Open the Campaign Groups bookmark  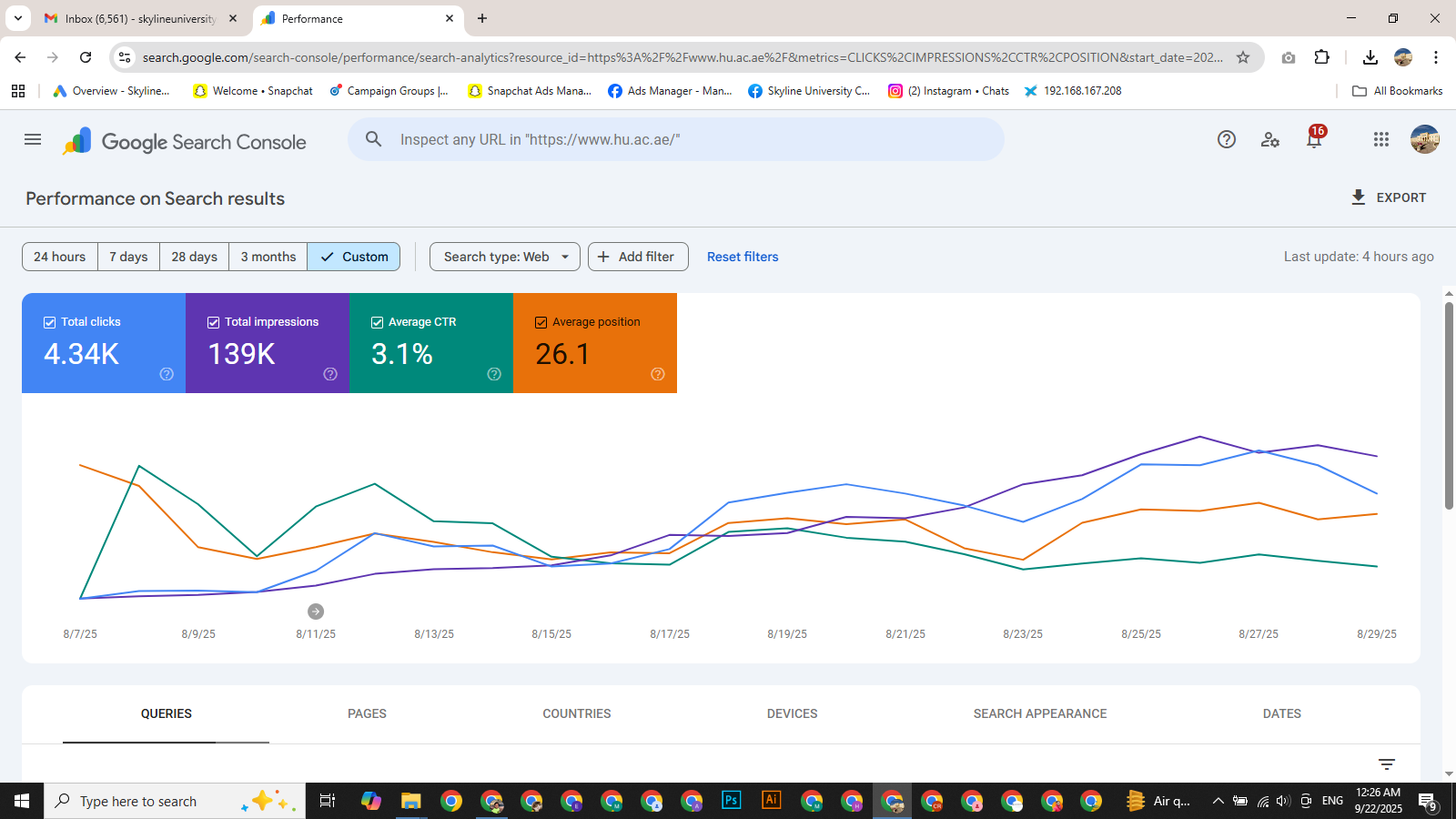click(389, 91)
